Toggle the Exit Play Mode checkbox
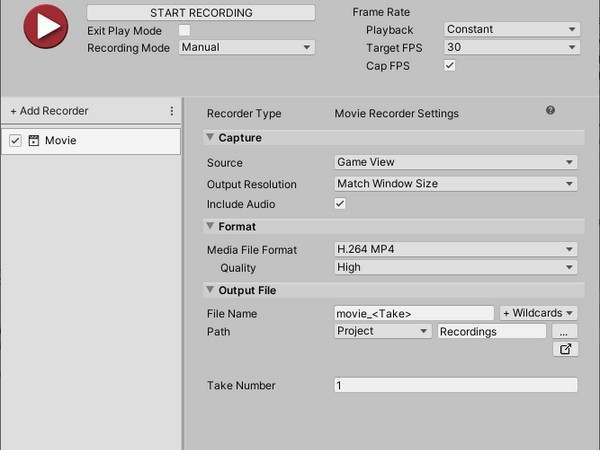This screenshot has width=600, height=450. point(184,30)
